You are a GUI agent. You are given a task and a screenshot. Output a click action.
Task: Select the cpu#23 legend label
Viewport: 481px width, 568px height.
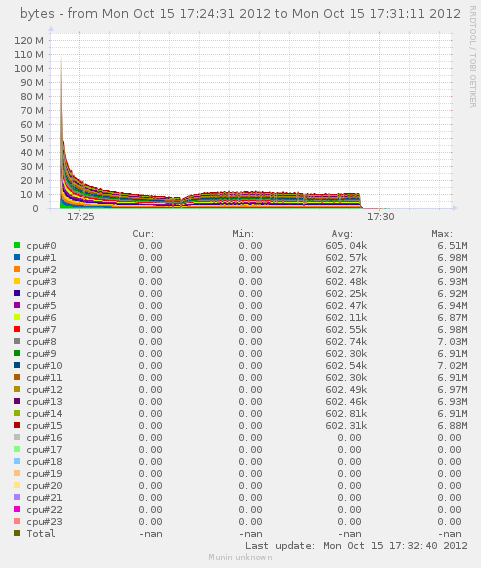[x=44, y=522]
